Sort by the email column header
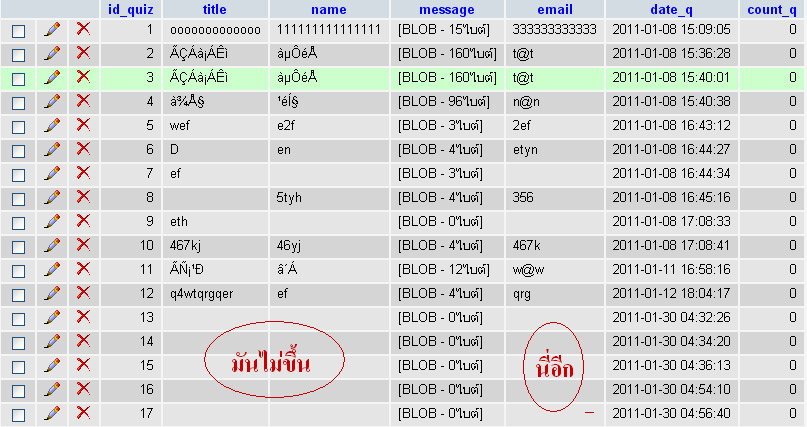This screenshot has height=427, width=807. (555, 9)
